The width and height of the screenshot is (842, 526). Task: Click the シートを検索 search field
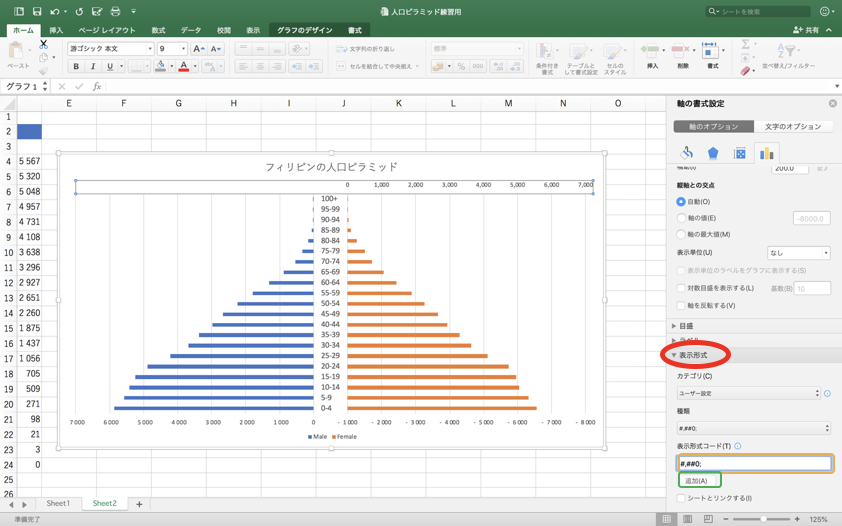tap(758, 11)
